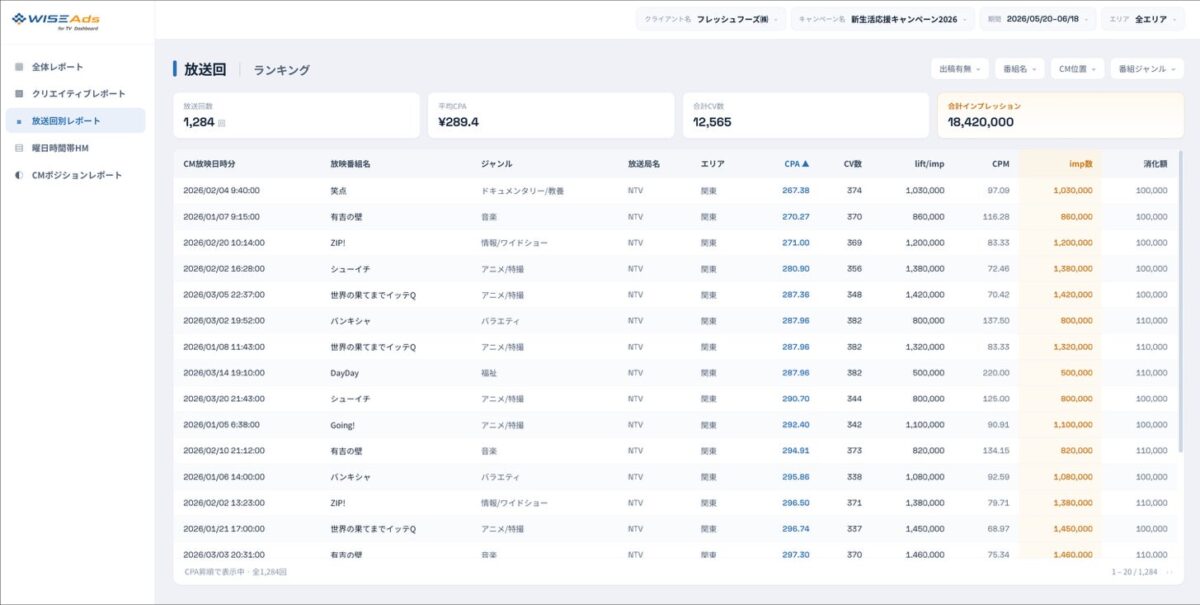Sort by CV数 column header
1200x605 pixels.
click(852, 164)
